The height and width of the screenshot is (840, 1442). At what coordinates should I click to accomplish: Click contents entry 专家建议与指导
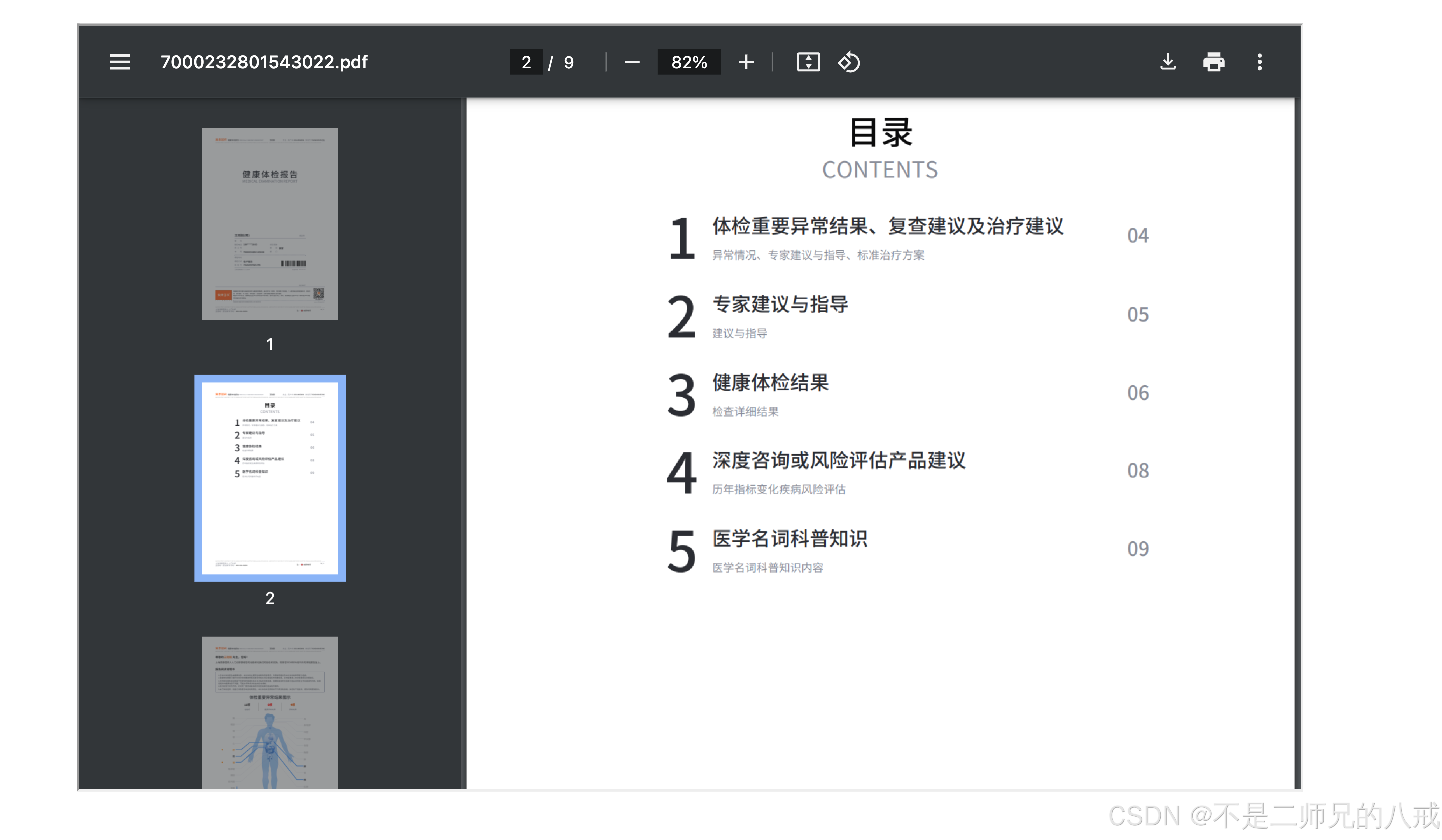click(x=780, y=304)
